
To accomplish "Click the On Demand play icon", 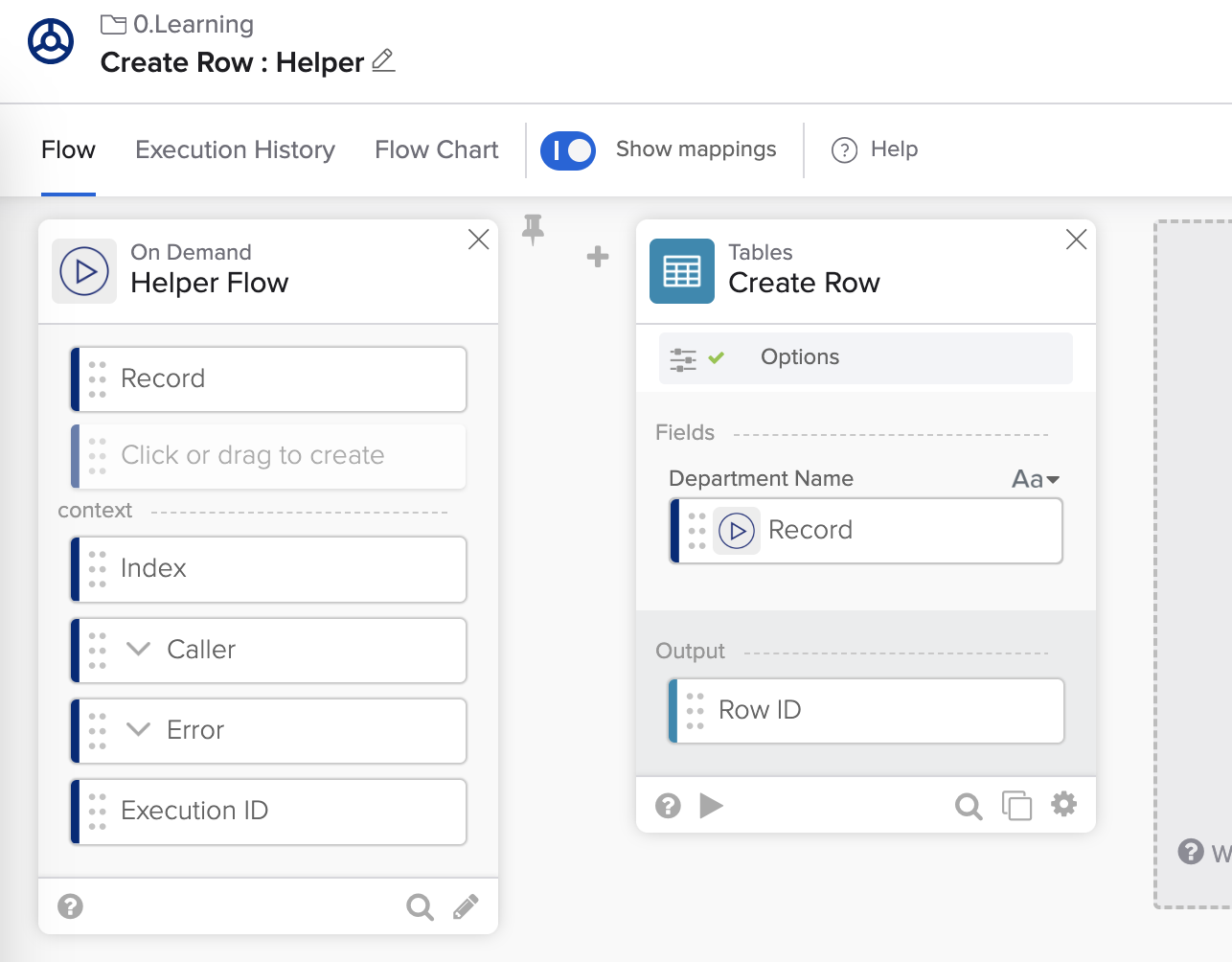I will click(83, 271).
